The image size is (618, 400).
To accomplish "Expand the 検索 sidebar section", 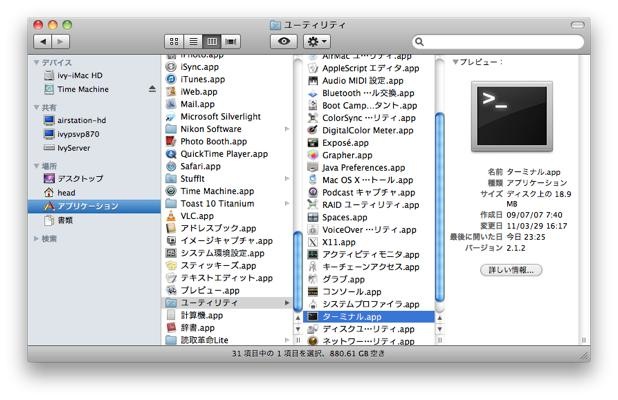I will 37,239.
